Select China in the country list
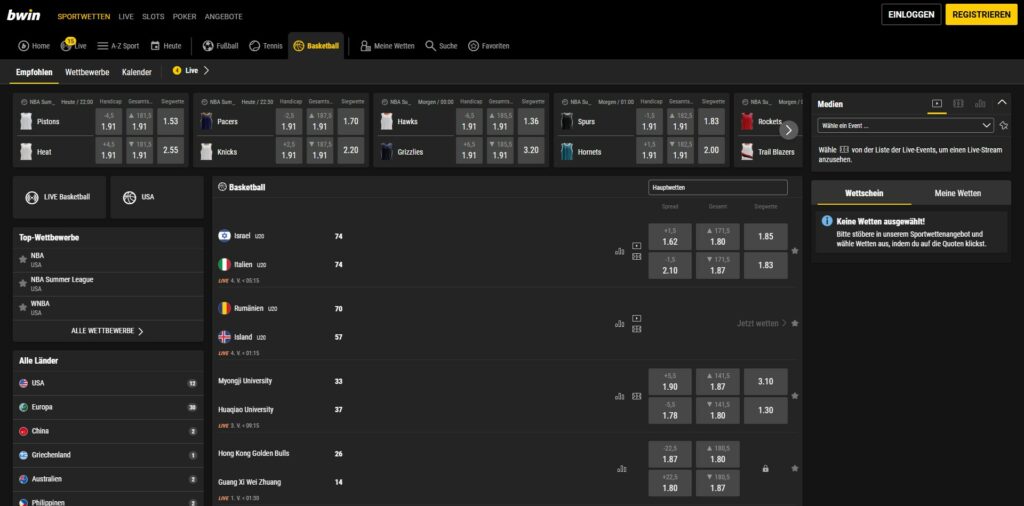 [108, 432]
